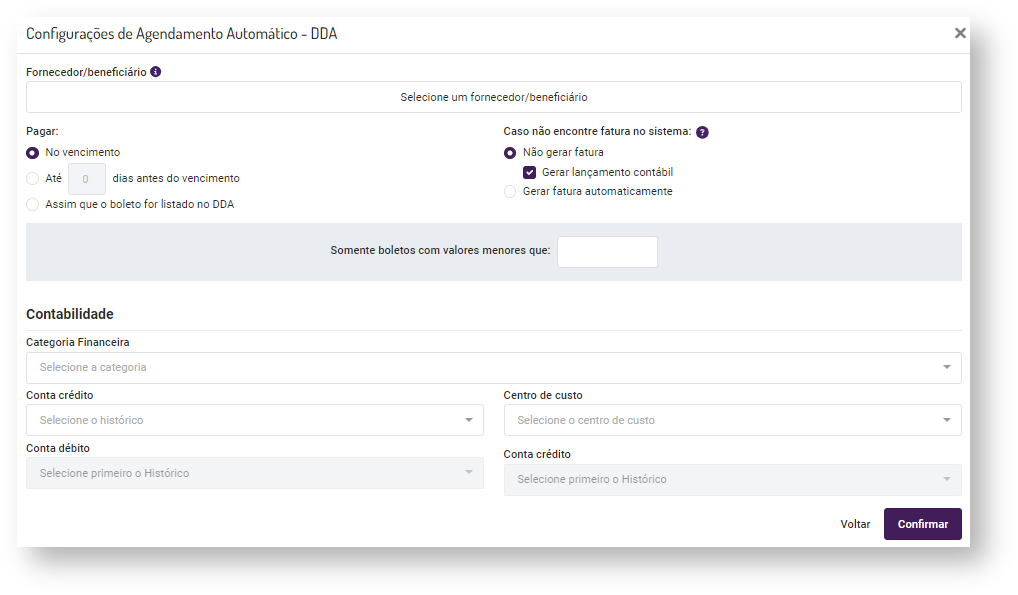Select 'Gerar fatura automaticamente' option
Image resolution: width=1018 pixels, height=595 pixels.
[510, 191]
